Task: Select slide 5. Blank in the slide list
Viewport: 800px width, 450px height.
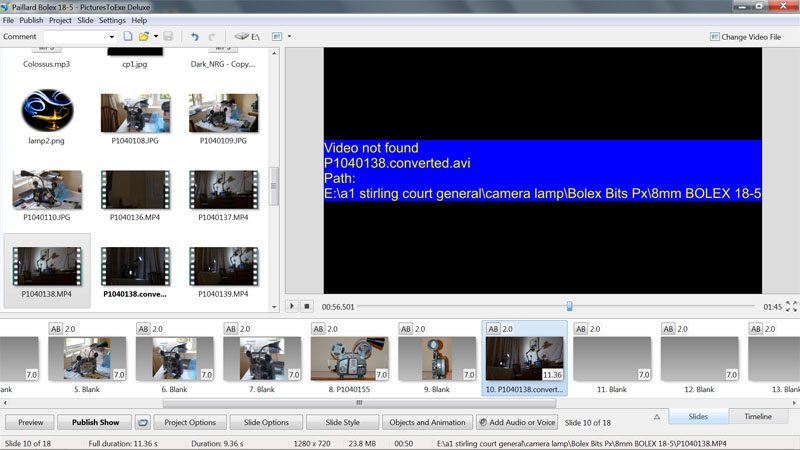Action: point(87,359)
